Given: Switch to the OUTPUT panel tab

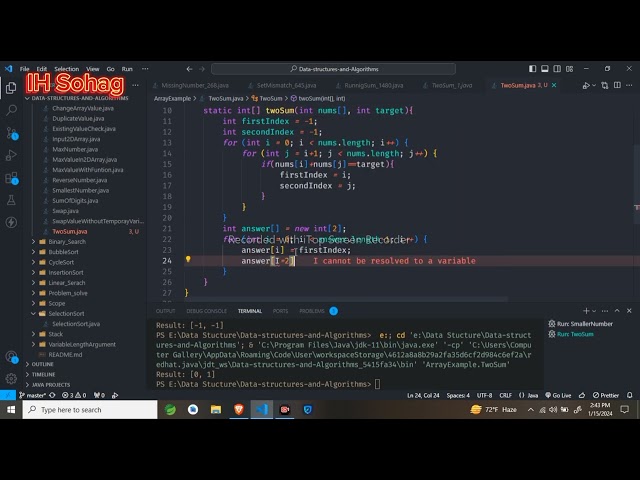Looking at the screenshot, I should click(x=165, y=311).
